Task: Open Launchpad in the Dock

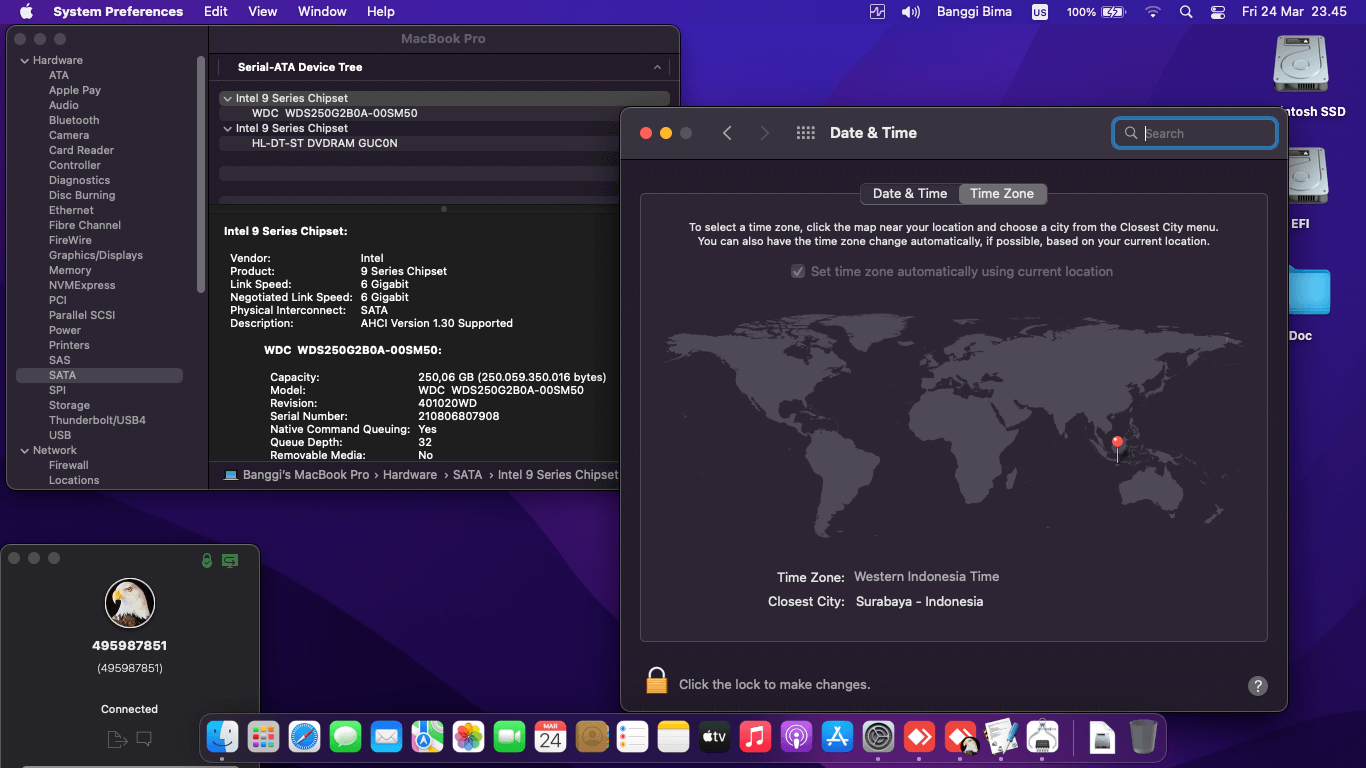Action: 263,738
